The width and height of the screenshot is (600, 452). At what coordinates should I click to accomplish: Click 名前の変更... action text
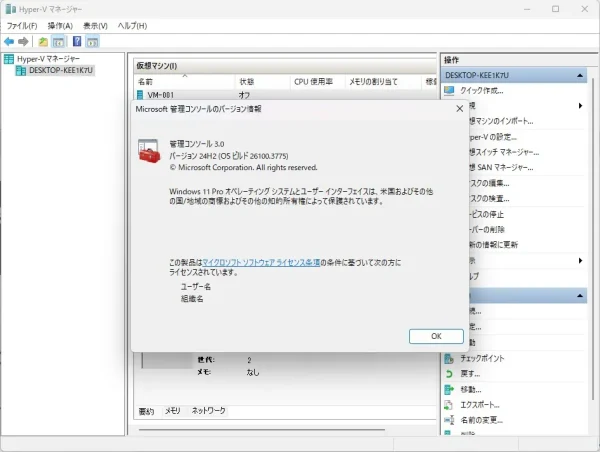click(x=481, y=420)
